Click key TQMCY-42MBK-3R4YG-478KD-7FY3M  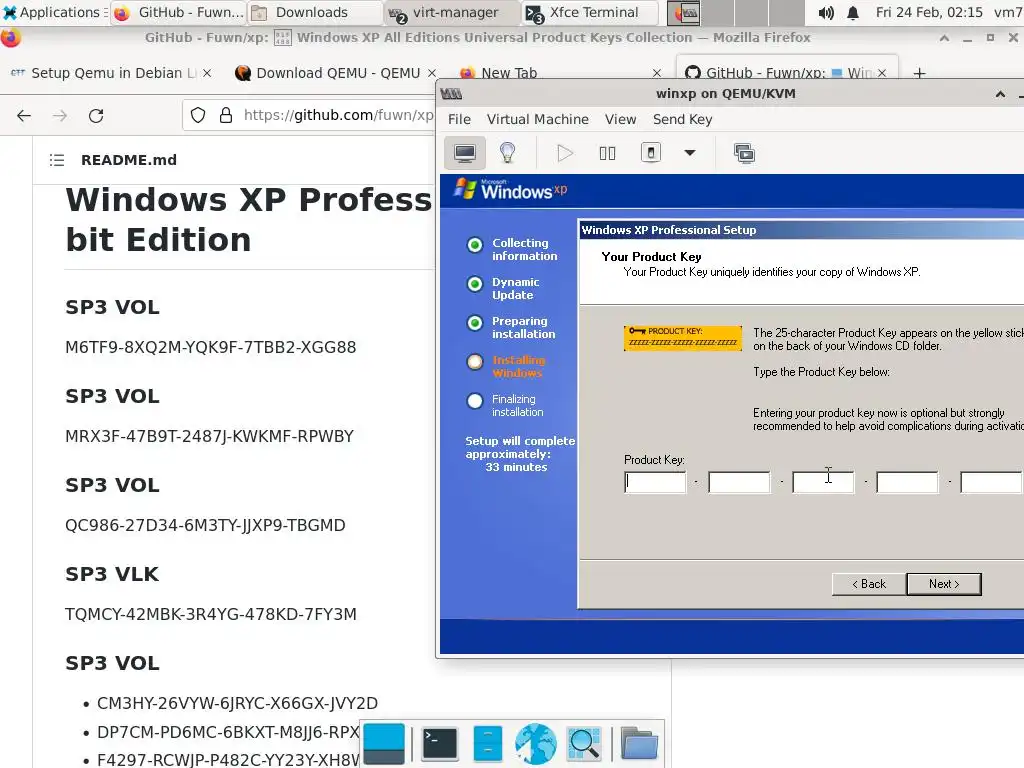210,614
